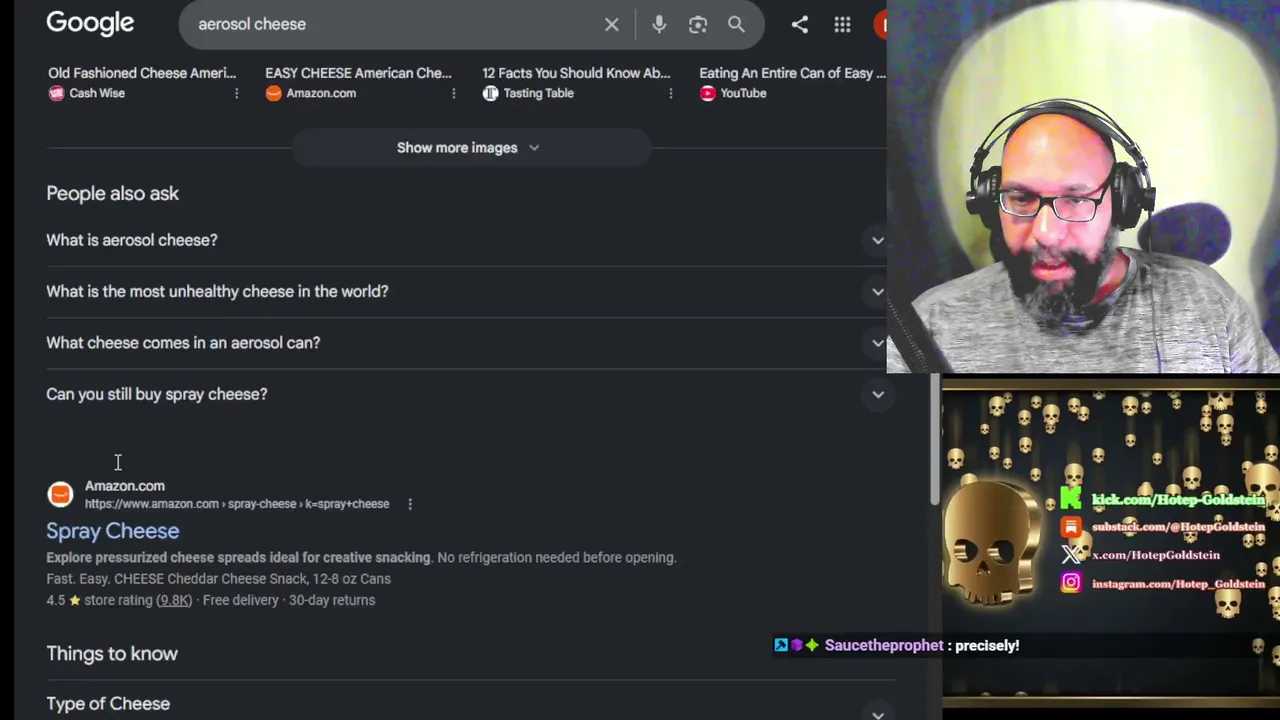Screen dimensions: 1280x720
Task: Click the webcam video feed
Action: (1083, 187)
